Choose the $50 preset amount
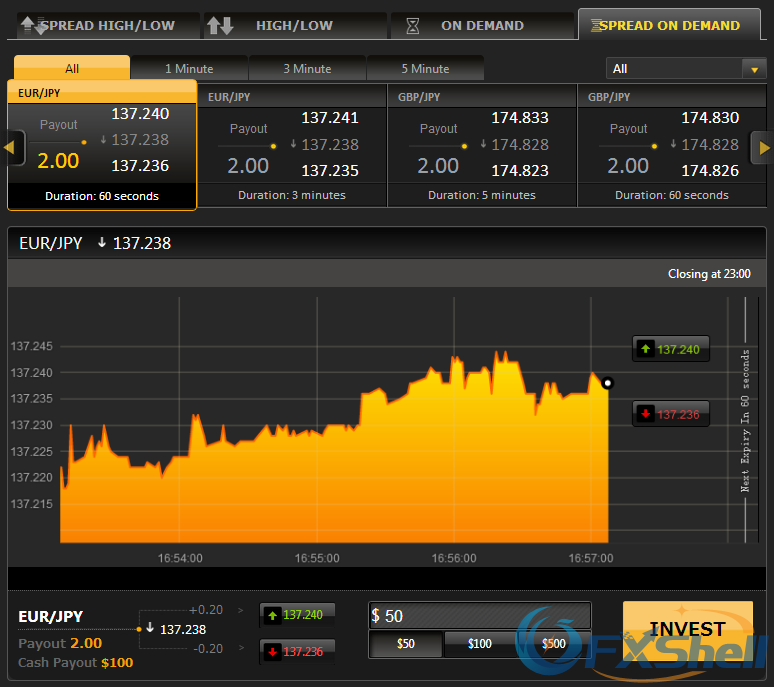 click(406, 644)
